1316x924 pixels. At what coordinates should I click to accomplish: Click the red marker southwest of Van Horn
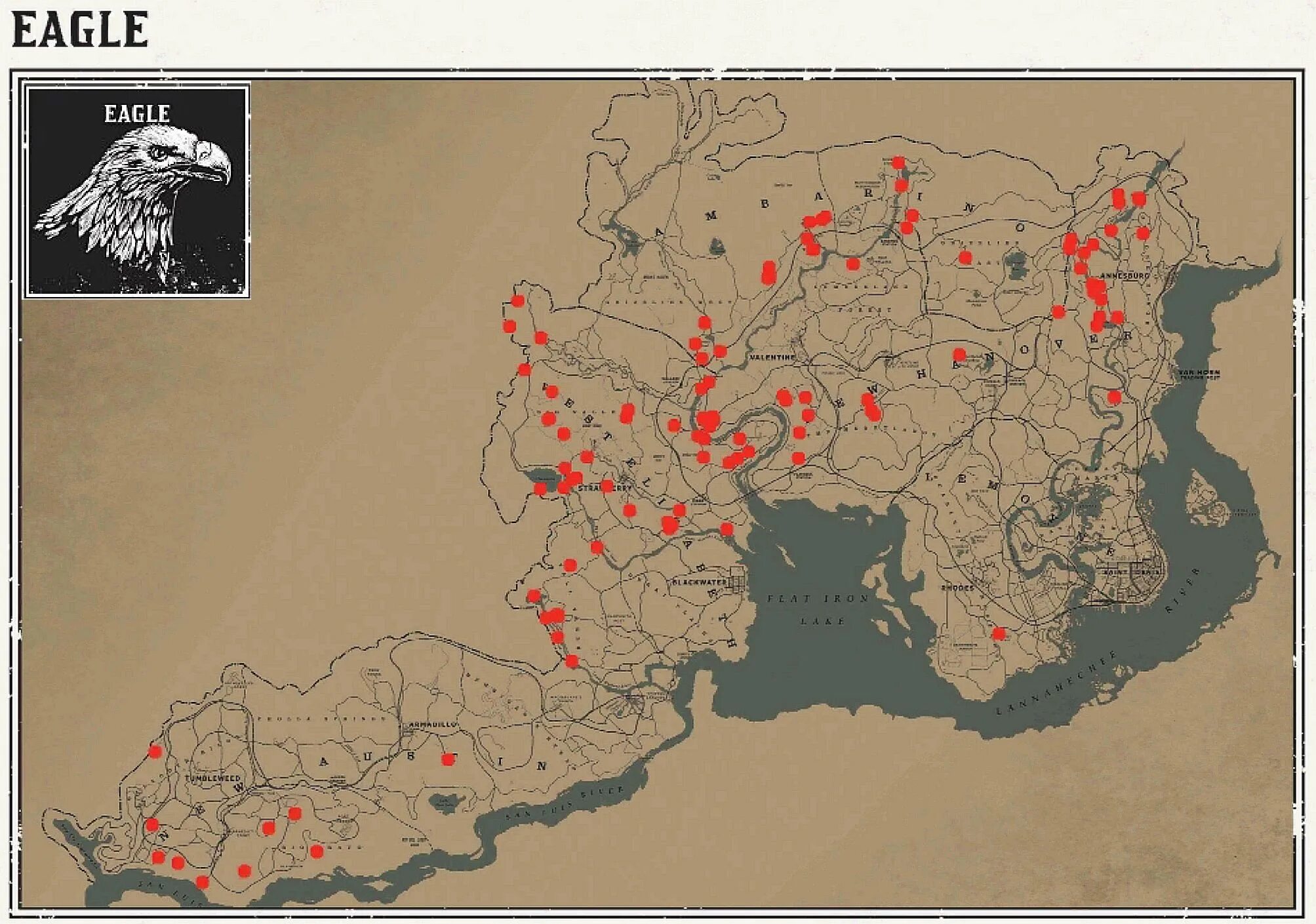[x=1114, y=397]
